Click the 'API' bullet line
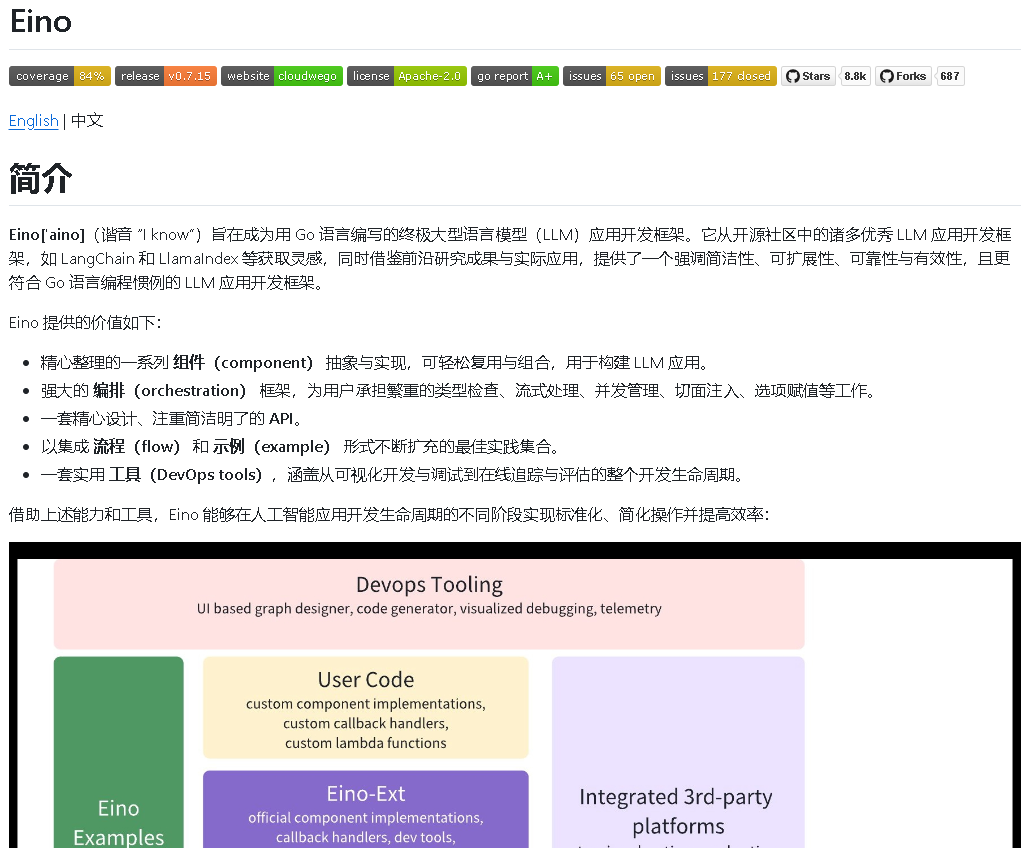Viewport: 1035px width, 848px height. (x=172, y=418)
